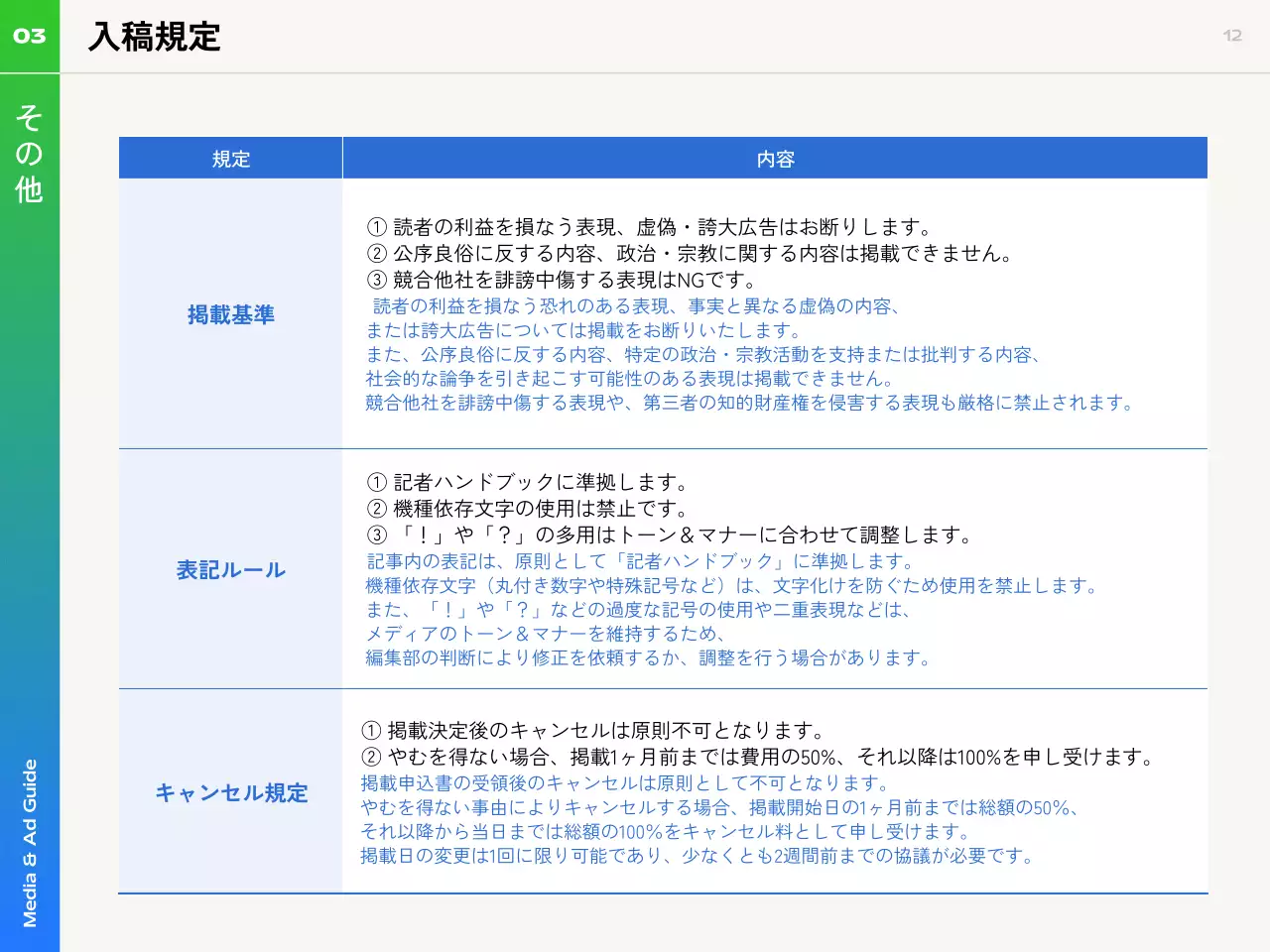Screen dimensions: 1270x952
Task: Click the line "① 記者ハンドブックに準拠します"
Action: pos(528,482)
